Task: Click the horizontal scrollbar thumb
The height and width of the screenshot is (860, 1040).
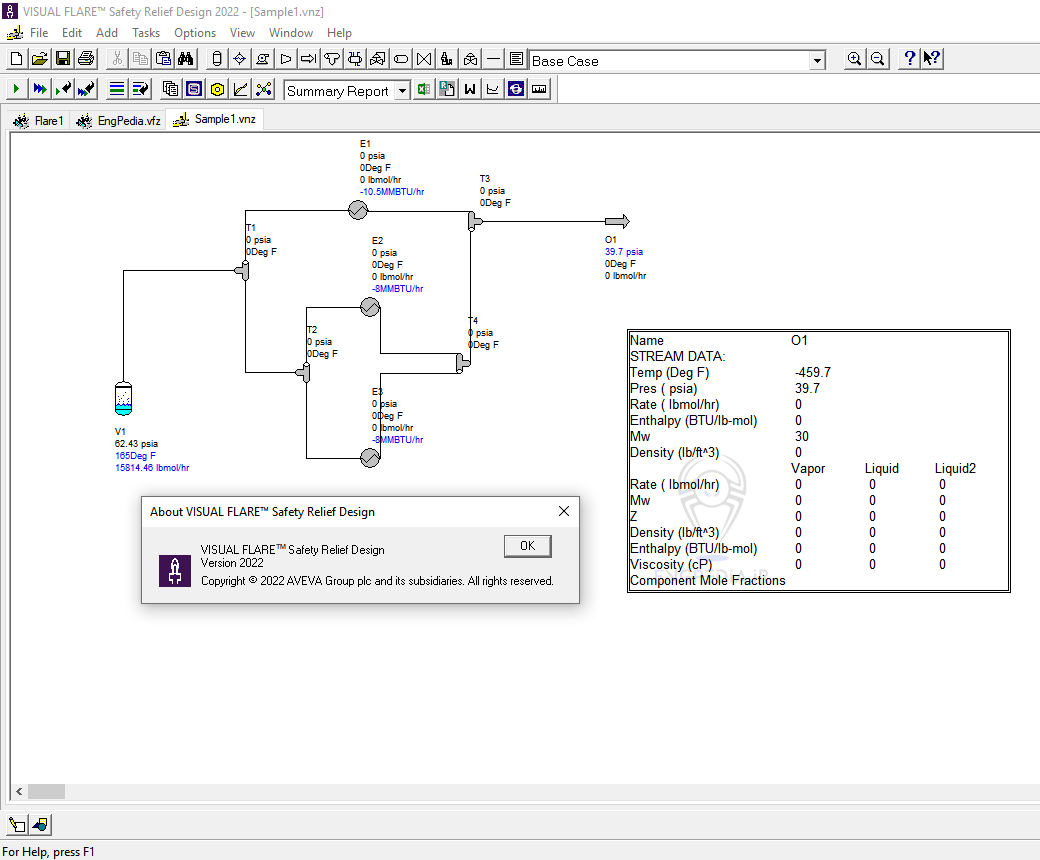Action: tap(46, 791)
